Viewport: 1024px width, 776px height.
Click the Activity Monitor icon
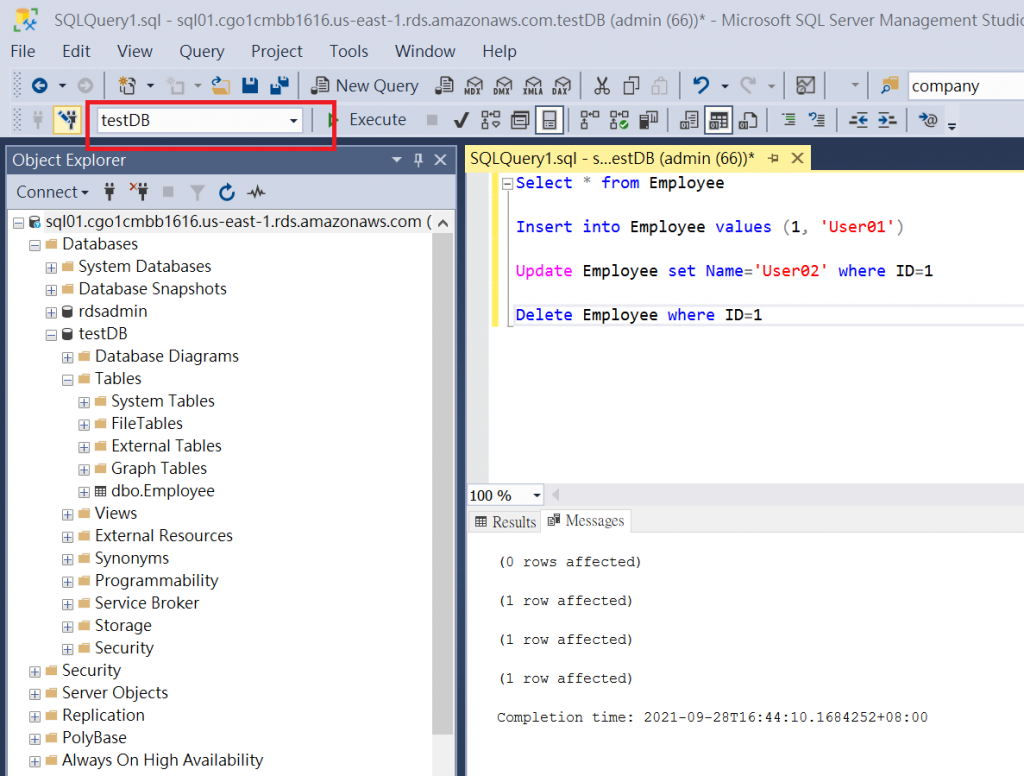(x=806, y=86)
